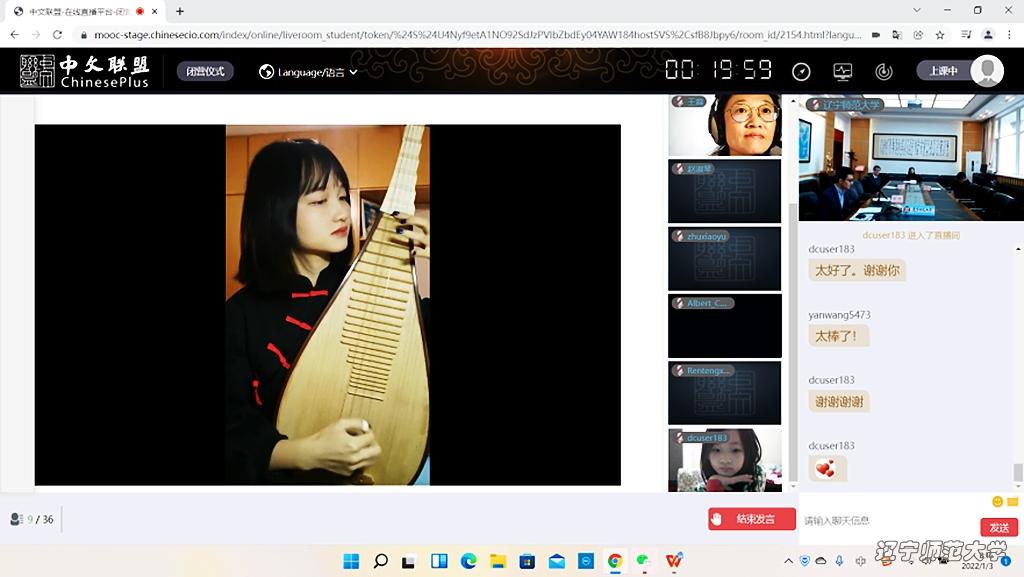The width and height of the screenshot is (1024, 577).
Task: Click the 辽宁师范大学 conference room video
Action: (911, 157)
